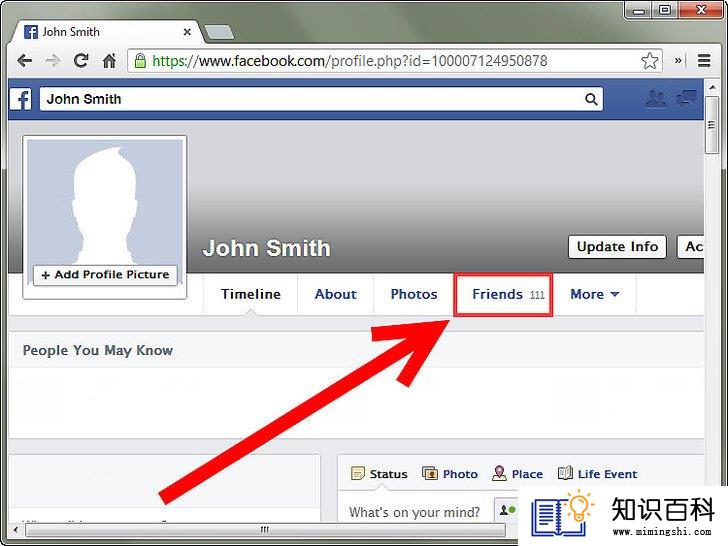
Task: Select the Life Event composer option
Action: 597,474
